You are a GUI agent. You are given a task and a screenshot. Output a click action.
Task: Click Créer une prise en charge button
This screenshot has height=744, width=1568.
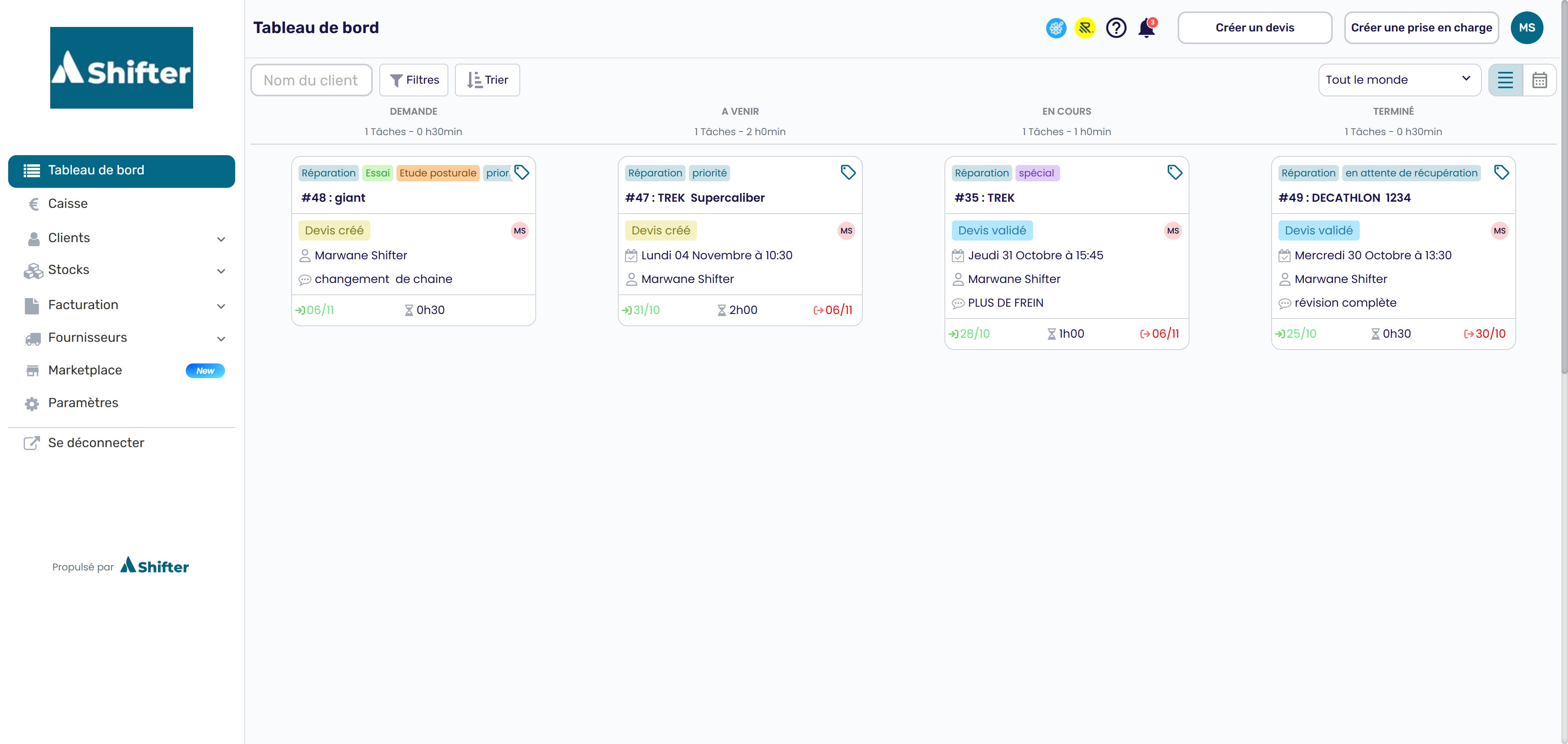pyautogui.click(x=1421, y=28)
